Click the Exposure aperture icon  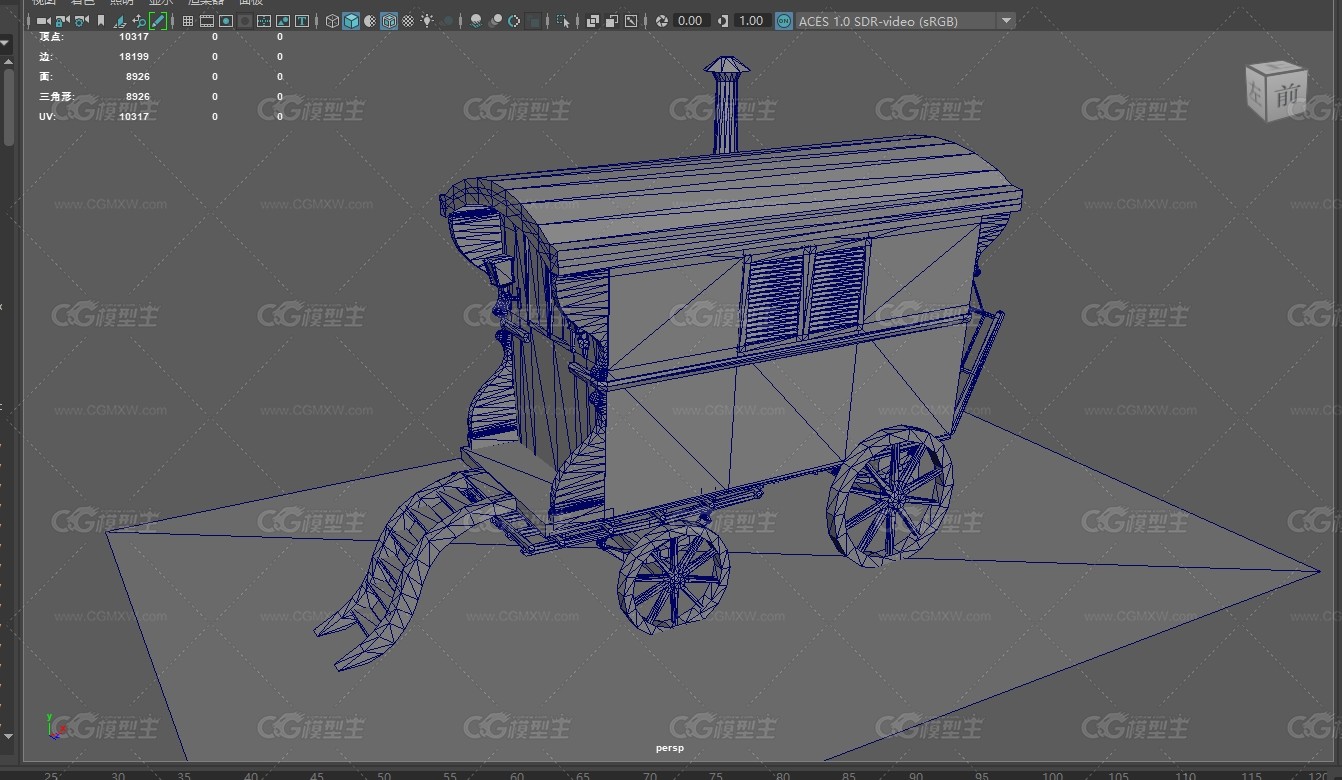point(662,21)
